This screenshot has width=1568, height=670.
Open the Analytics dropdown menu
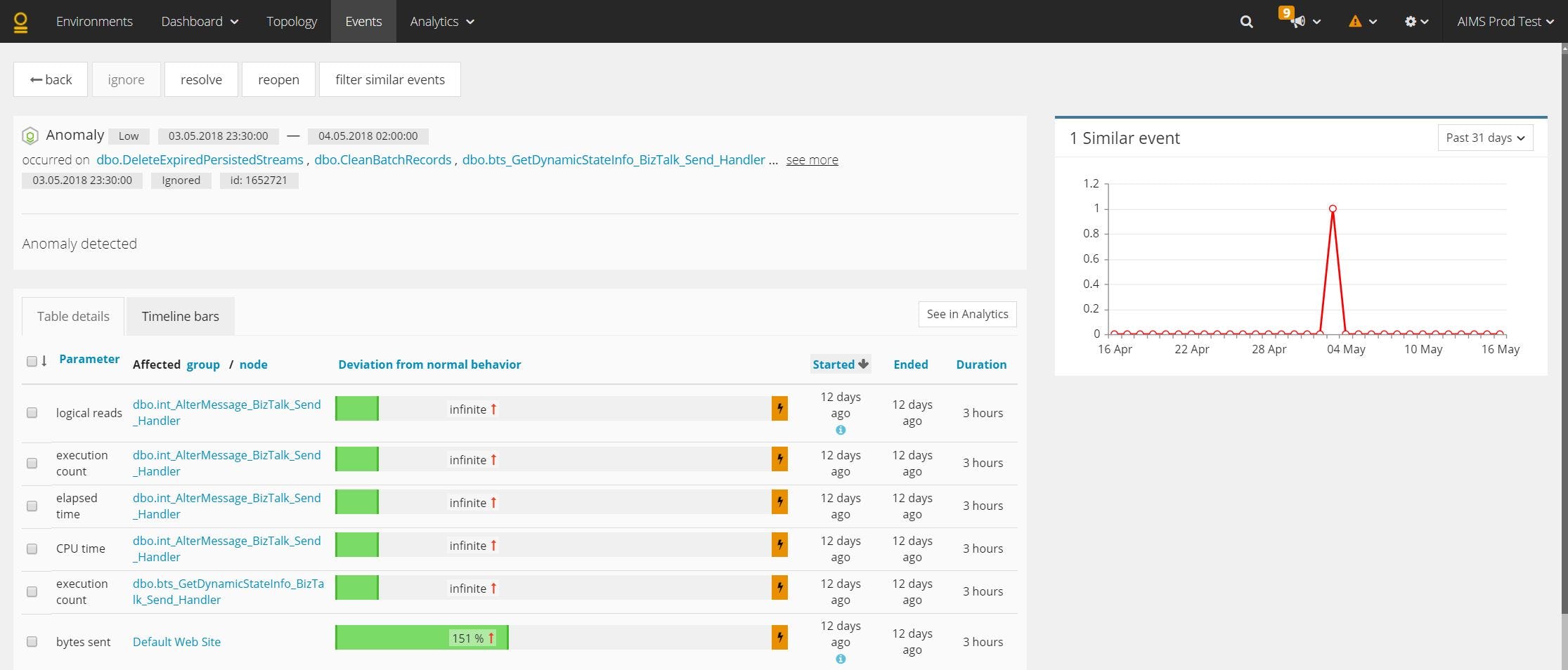pyautogui.click(x=441, y=21)
